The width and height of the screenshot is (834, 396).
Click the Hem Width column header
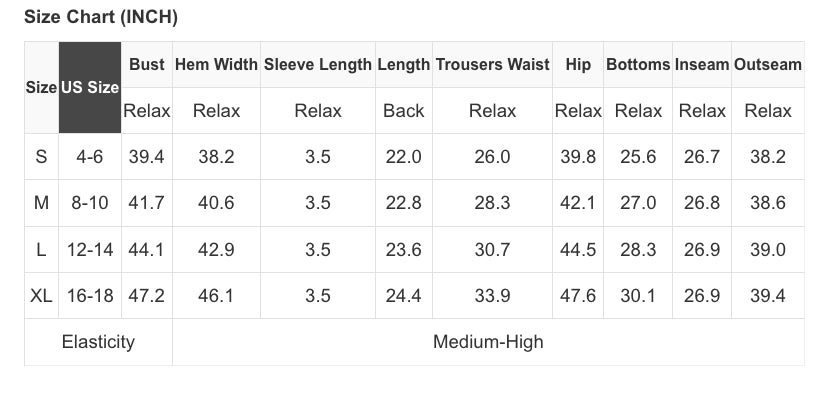tap(216, 64)
